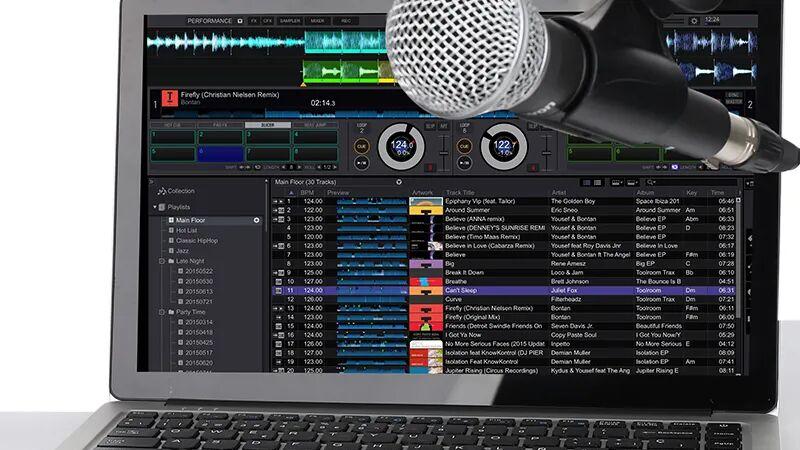This screenshot has height=450, width=800.
Task: Open the settings gear icon
Action: [694, 21]
